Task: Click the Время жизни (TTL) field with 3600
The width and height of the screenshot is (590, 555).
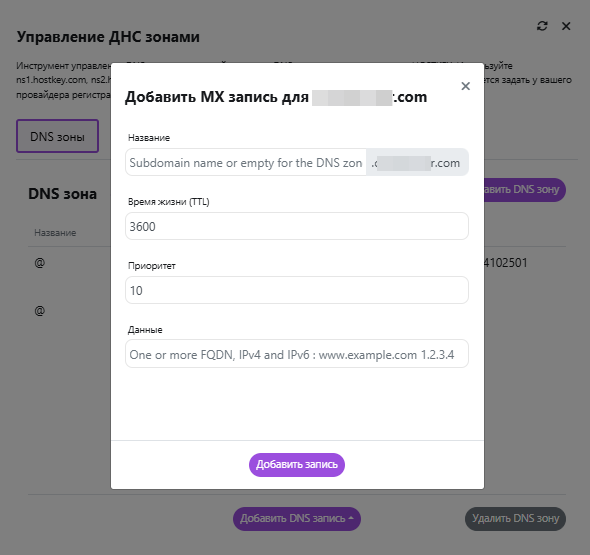Action: coord(297,226)
